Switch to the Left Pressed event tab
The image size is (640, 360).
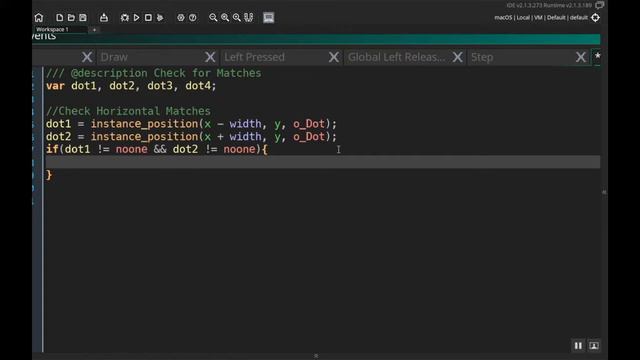coord(254,57)
